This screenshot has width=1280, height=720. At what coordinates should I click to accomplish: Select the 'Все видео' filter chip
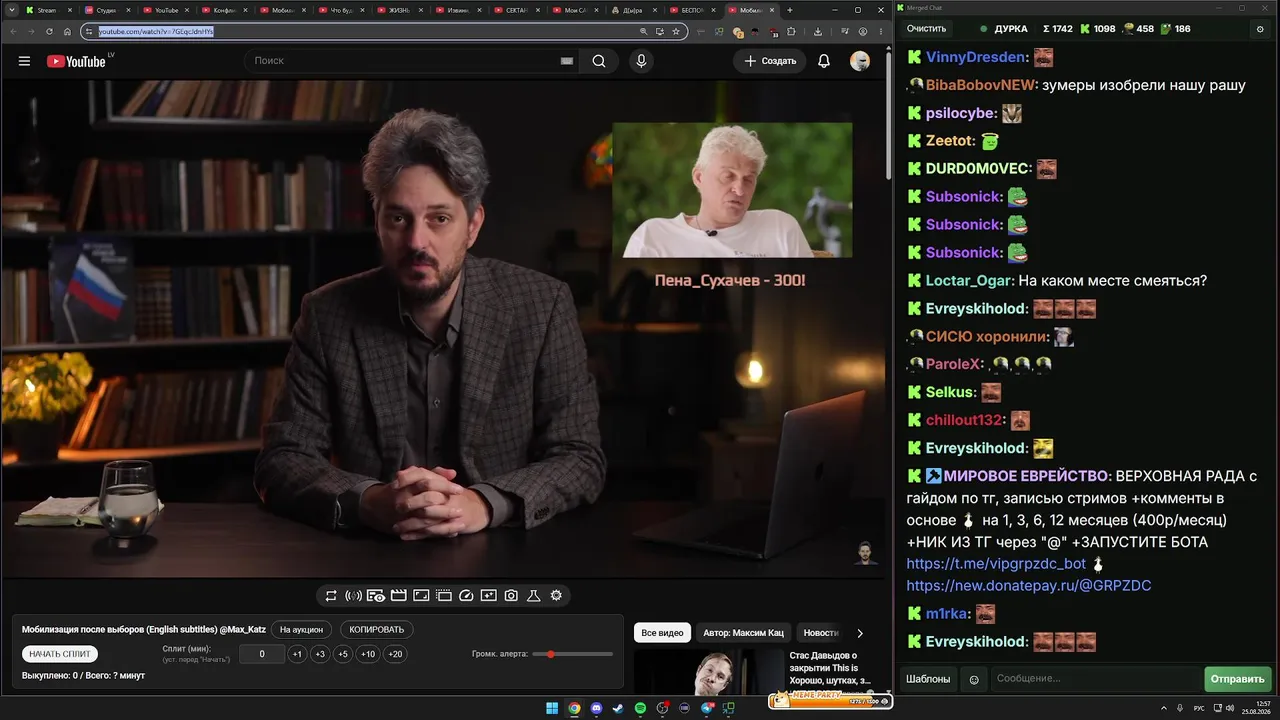pos(662,633)
